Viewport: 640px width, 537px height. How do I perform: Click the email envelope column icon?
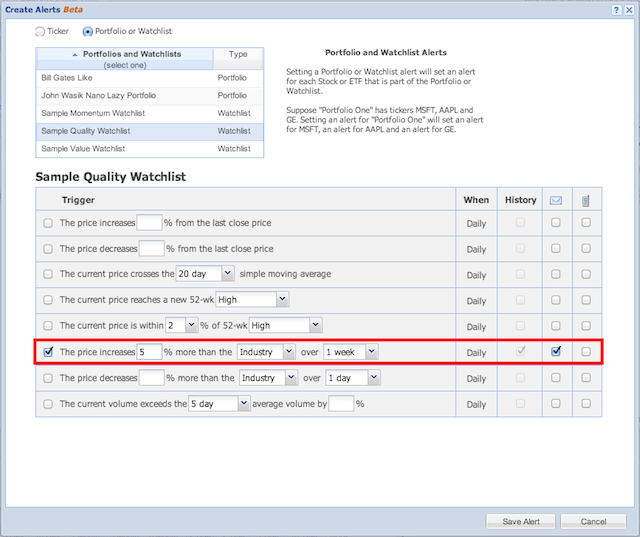tap(556, 200)
